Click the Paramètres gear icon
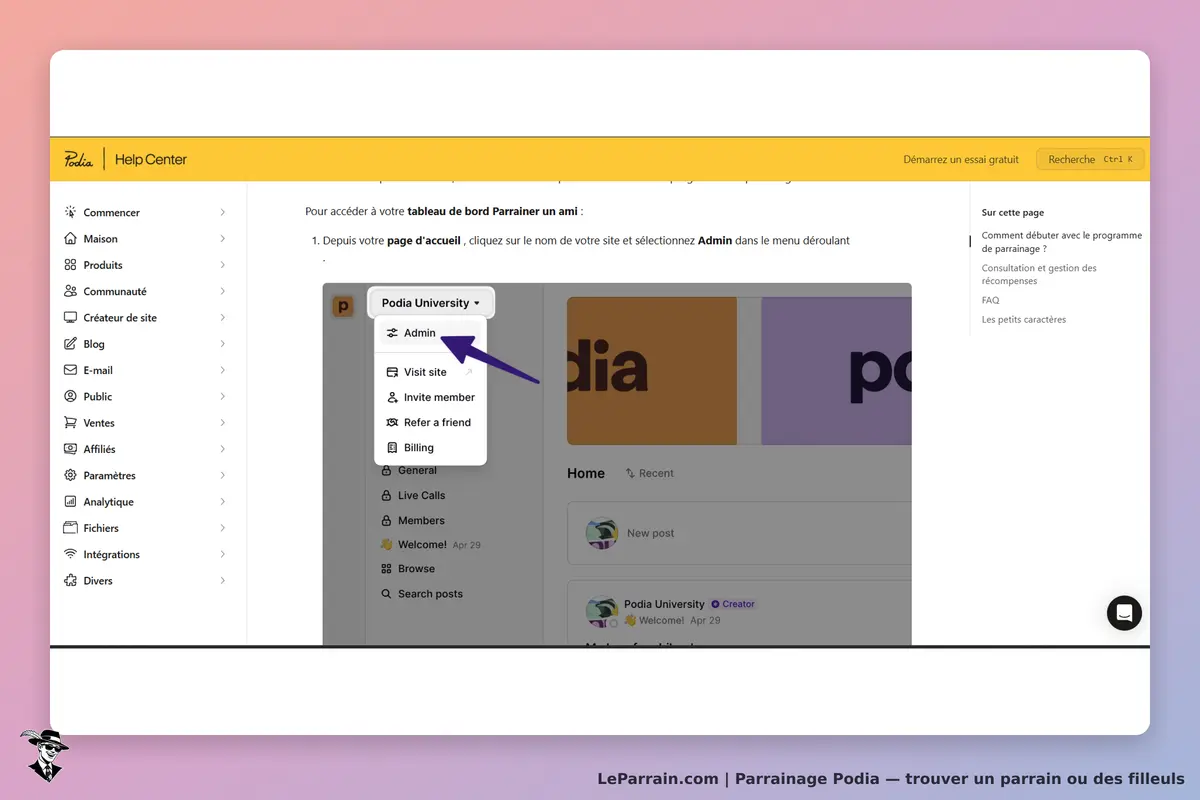This screenshot has width=1200, height=800. click(70, 475)
